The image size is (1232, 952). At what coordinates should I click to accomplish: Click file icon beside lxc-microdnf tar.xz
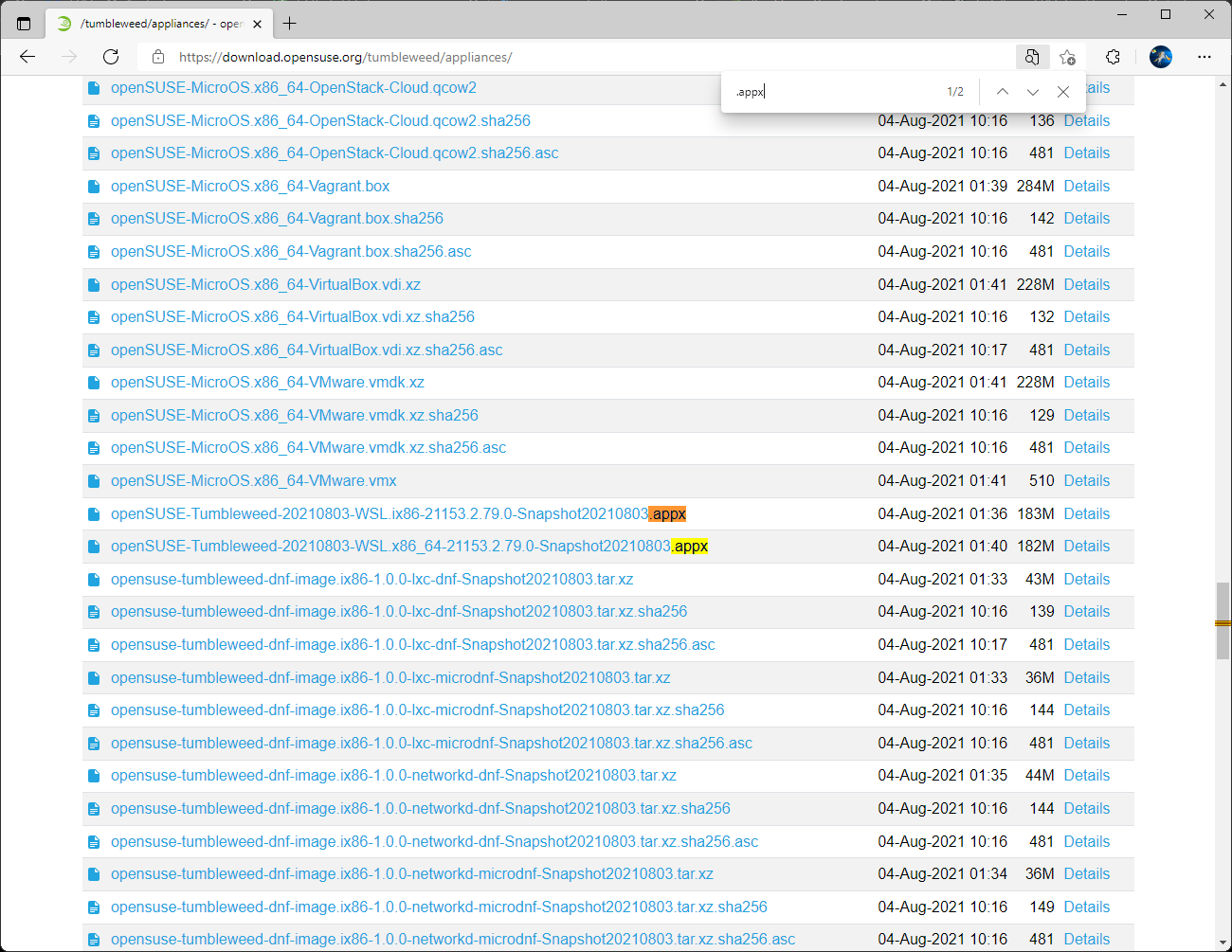click(94, 678)
